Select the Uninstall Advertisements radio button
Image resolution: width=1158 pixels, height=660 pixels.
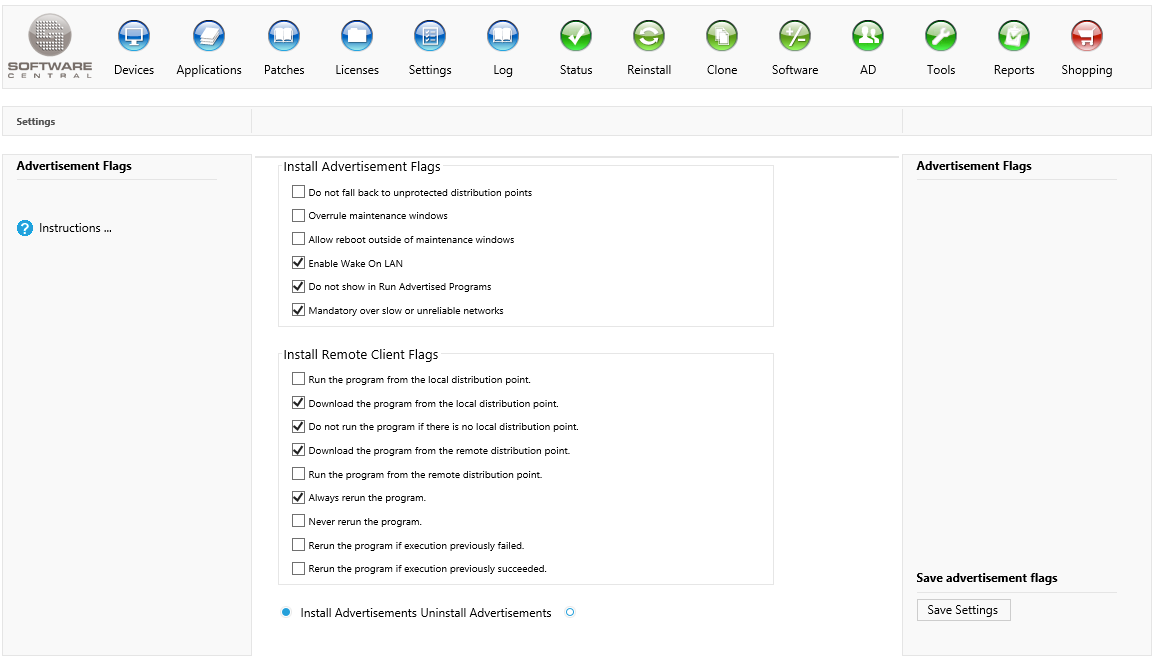(570, 612)
